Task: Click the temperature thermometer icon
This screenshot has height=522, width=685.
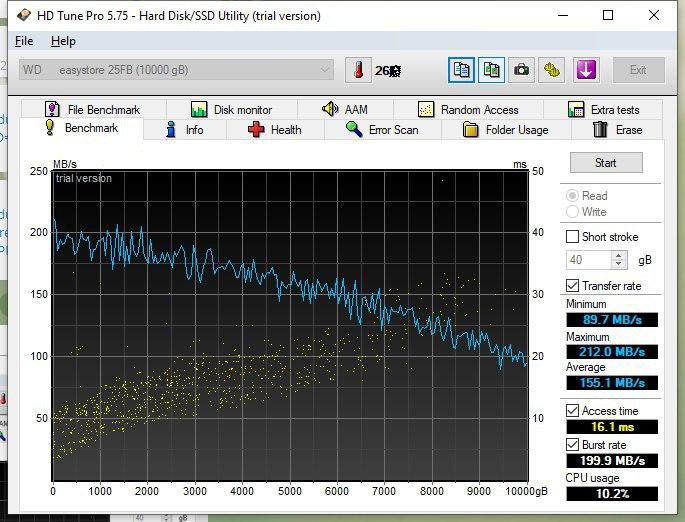Action: 357,70
